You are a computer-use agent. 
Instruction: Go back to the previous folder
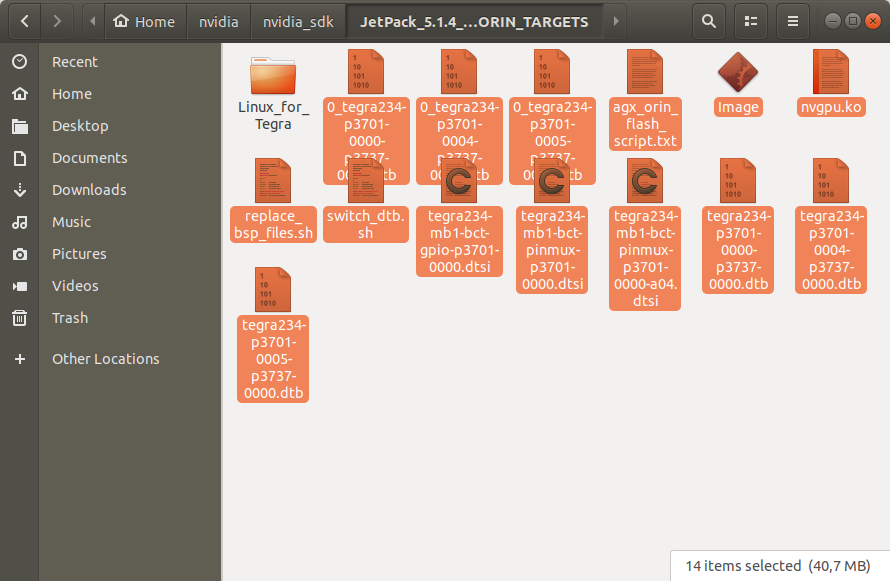coord(24,22)
